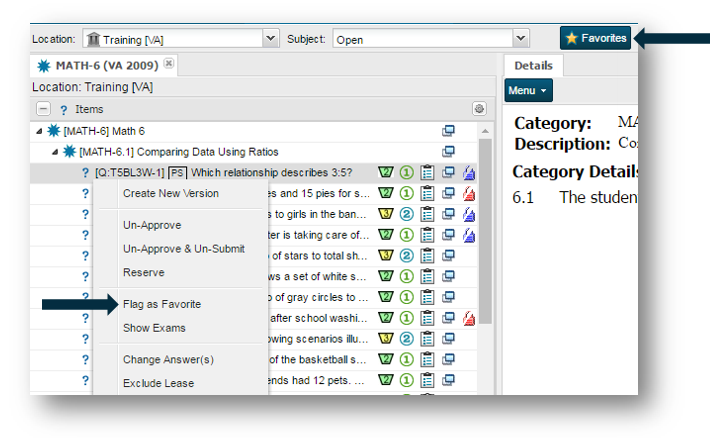Click blue flag icon on 3:5 question row
Image resolution: width=726 pixels, height=438 pixels.
(469, 173)
